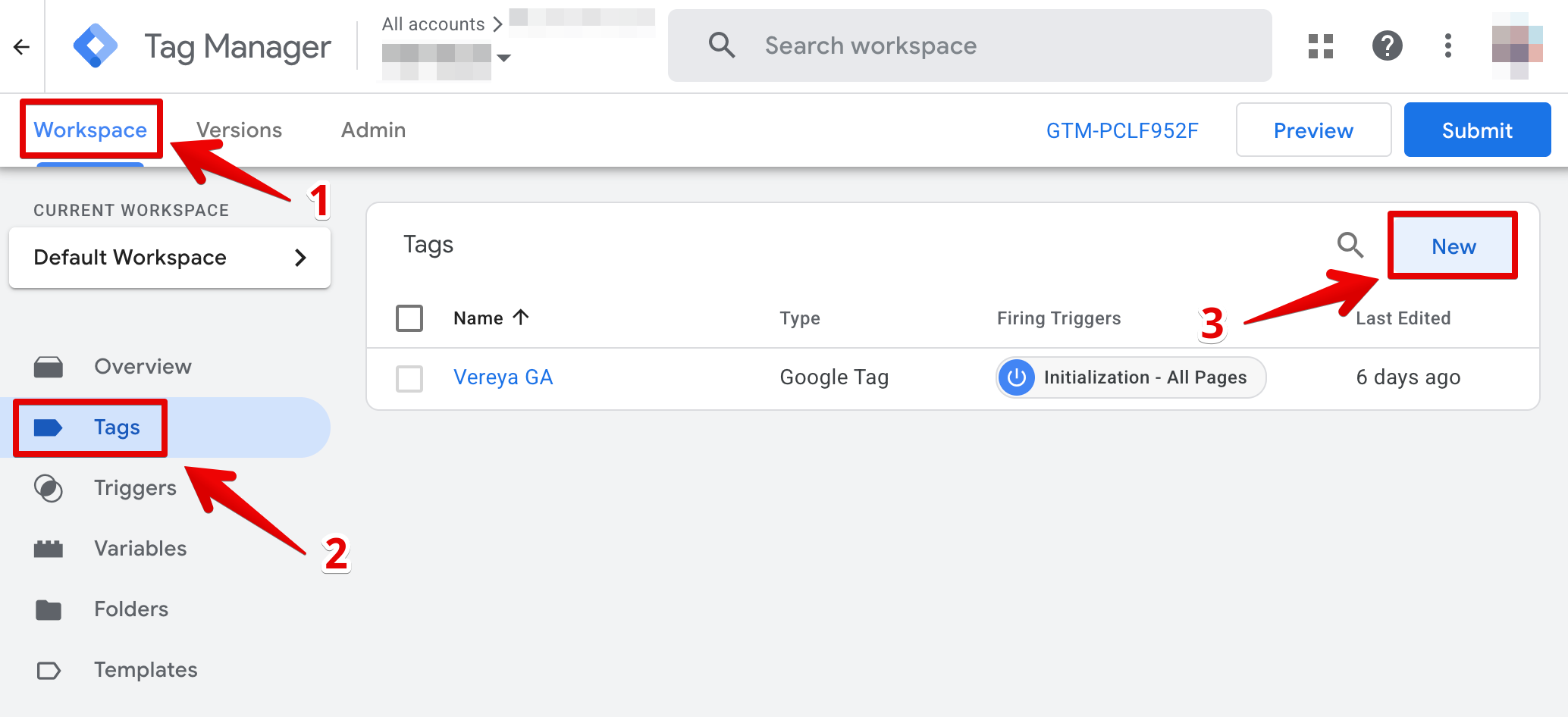Toggle the select-all tags checkbox
Viewport: 1568px width, 717px height.
pos(409,318)
